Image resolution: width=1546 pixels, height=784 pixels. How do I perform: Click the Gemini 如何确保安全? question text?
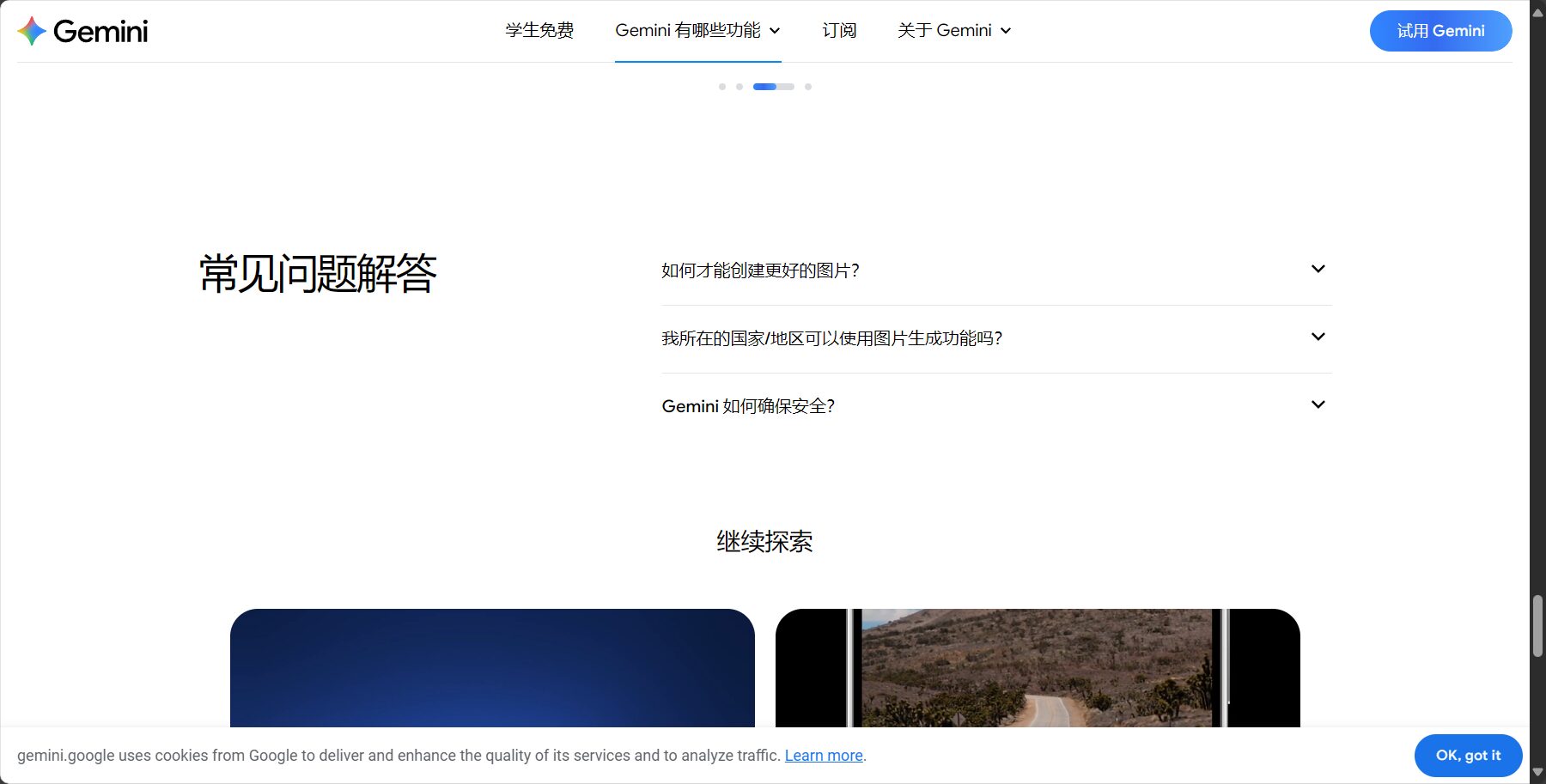748,406
